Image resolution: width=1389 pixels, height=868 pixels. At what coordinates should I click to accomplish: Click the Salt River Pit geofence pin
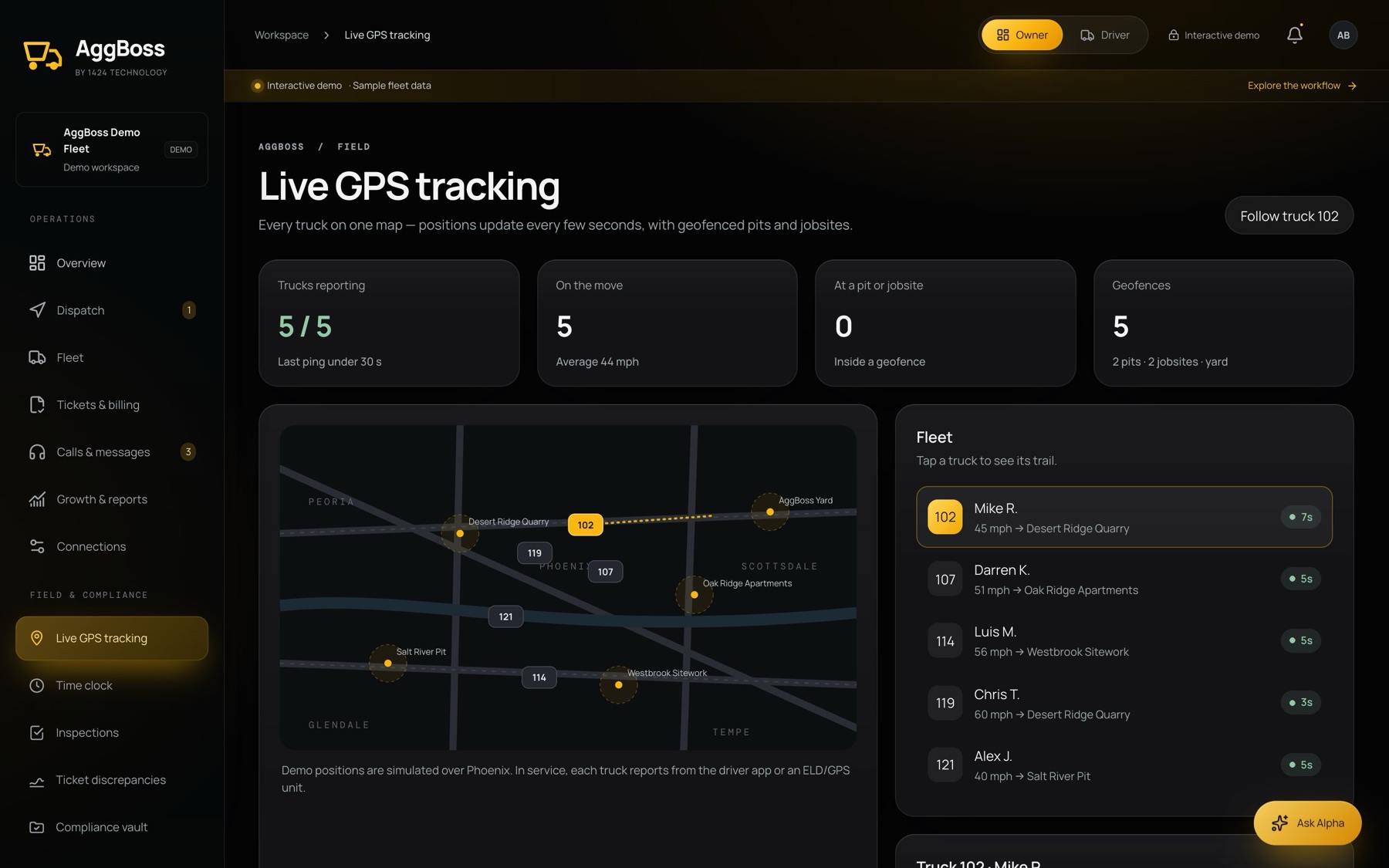(387, 663)
